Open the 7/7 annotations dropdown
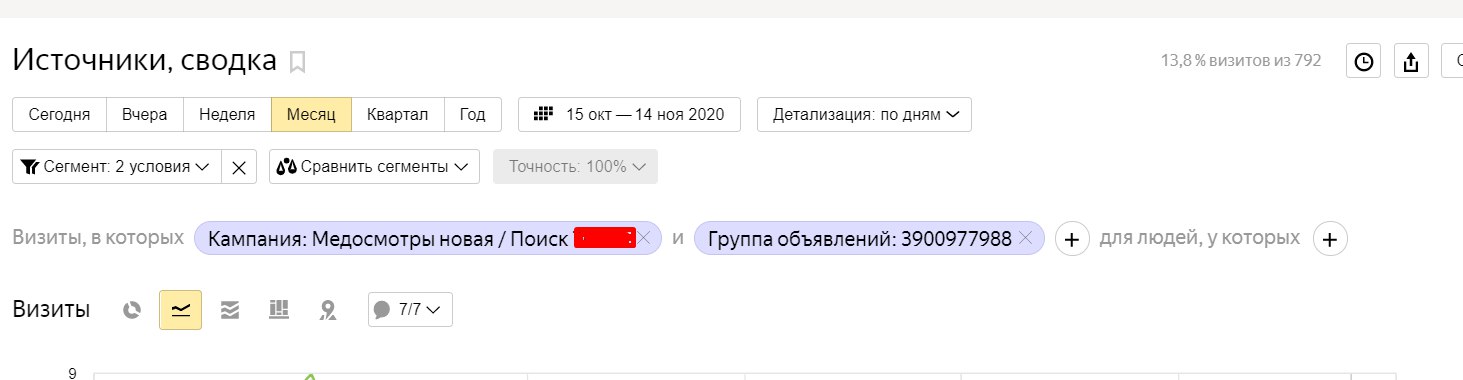1463x380 pixels. 410,310
